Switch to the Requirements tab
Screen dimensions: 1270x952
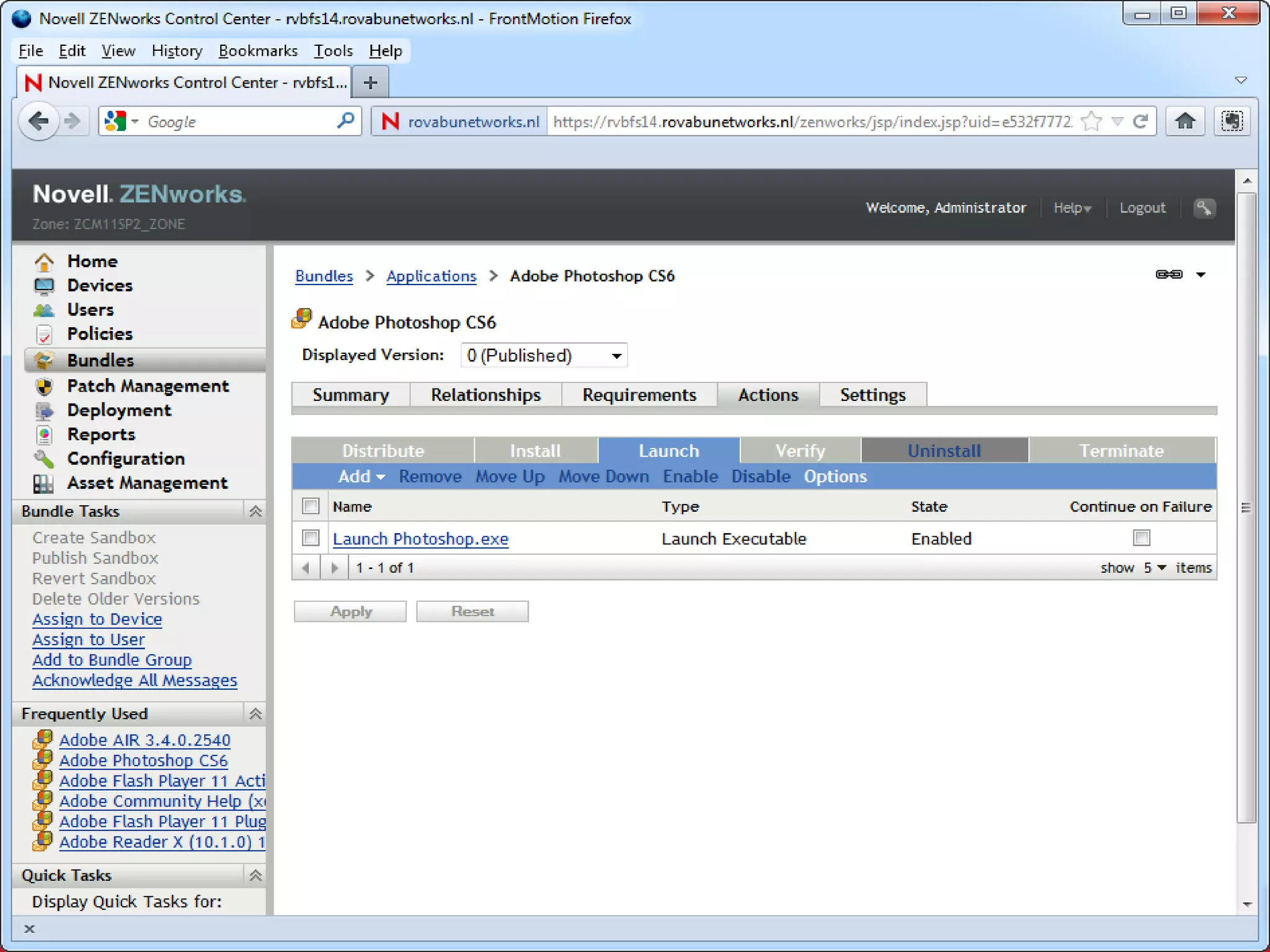click(639, 395)
